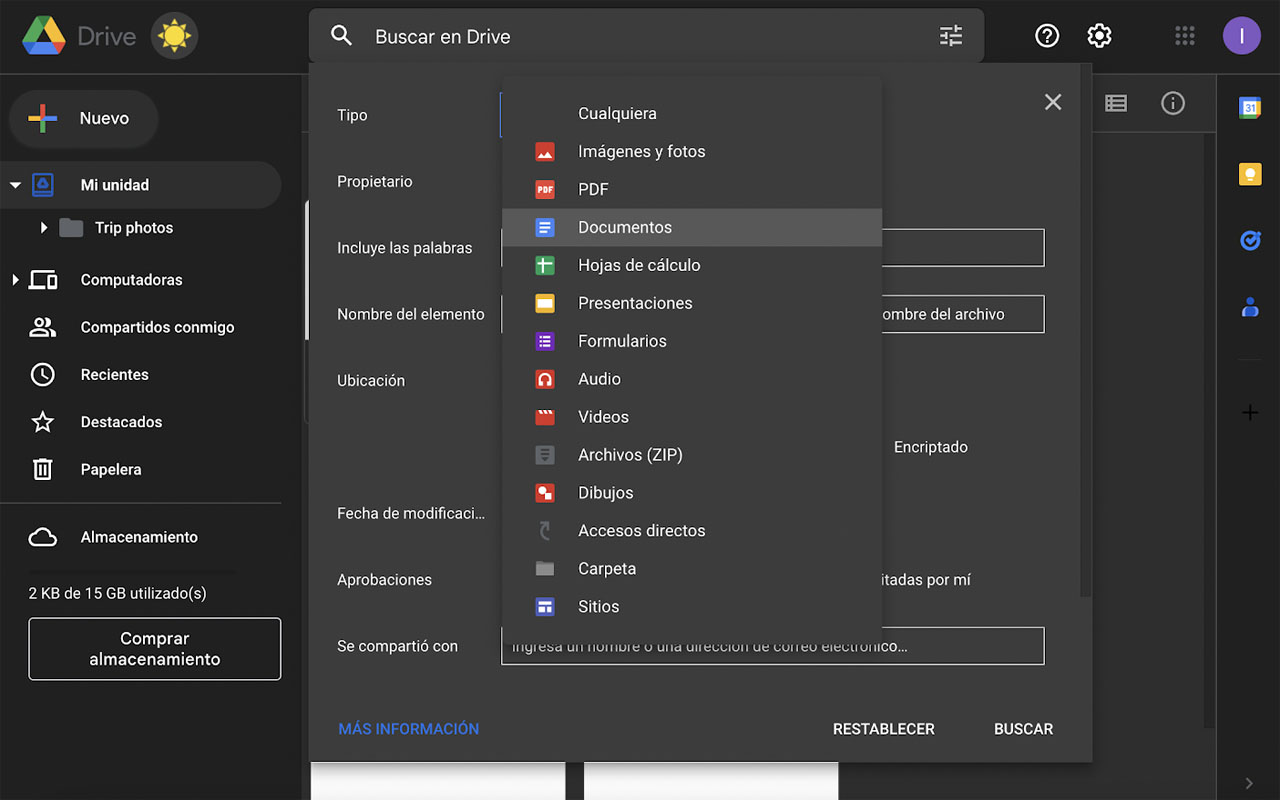Open Google Tasks side panel
Image resolution: width=1280 pixels, height=800 pixels.
coord(1250,240)
